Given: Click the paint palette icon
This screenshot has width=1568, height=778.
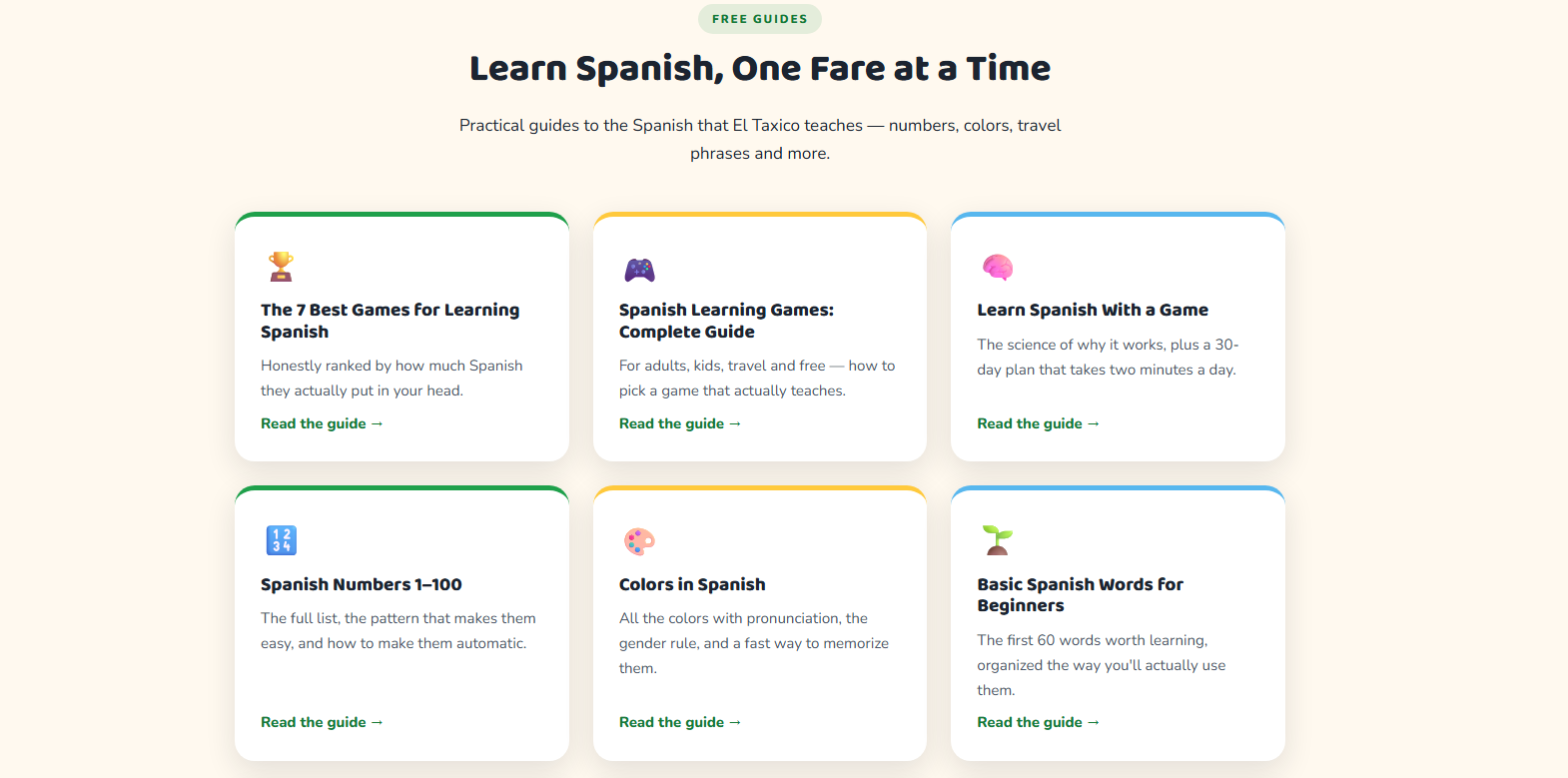Looking at the screenshot, I should pyautogui.click(x=639, y=541).
